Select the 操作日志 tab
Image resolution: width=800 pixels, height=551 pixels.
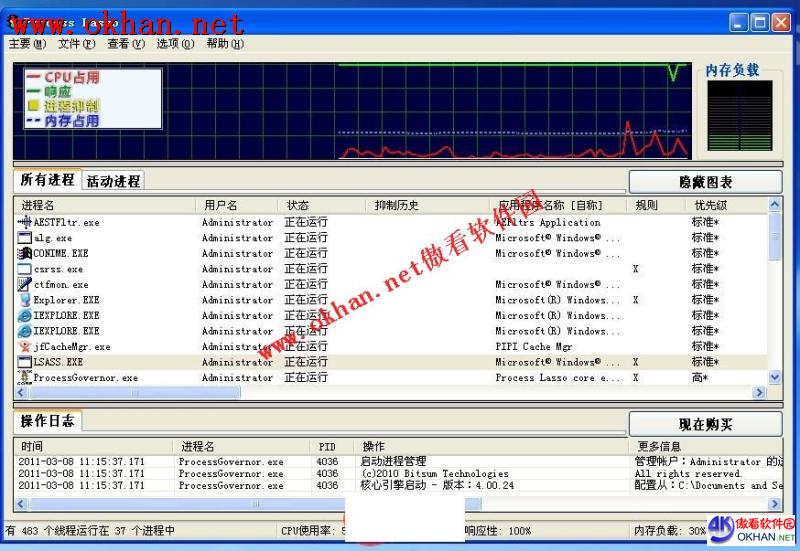pos(47,421)
